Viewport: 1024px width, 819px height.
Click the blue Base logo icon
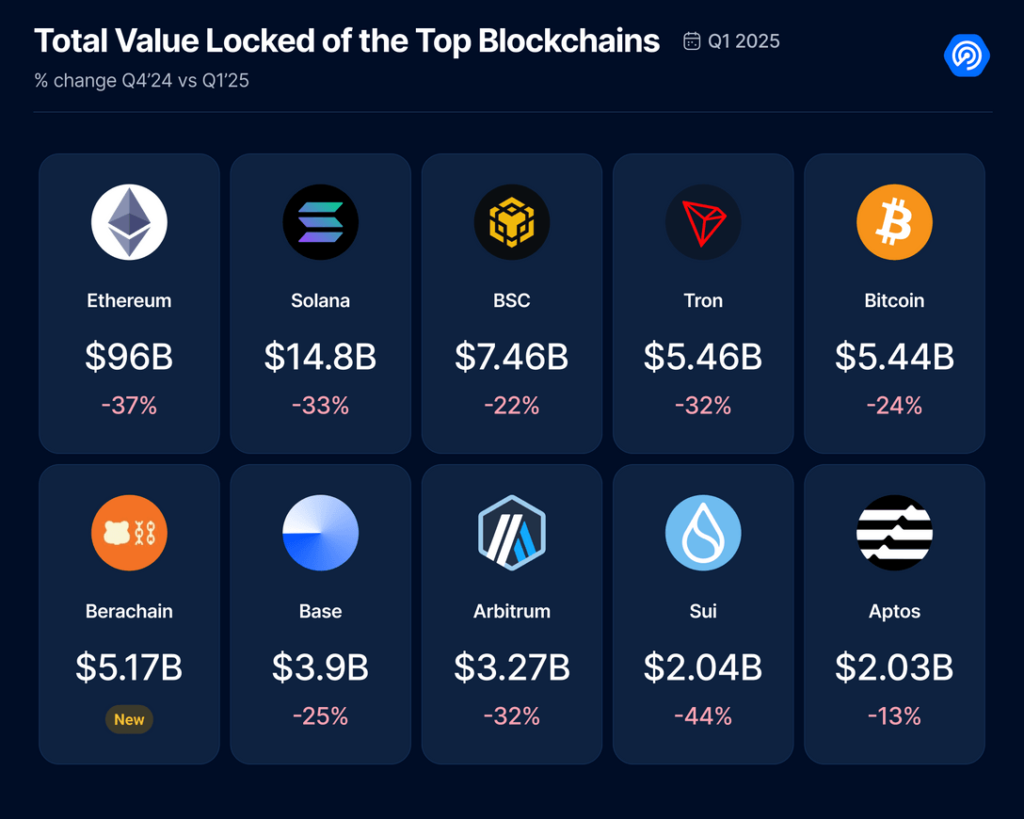tap(320, 532)
